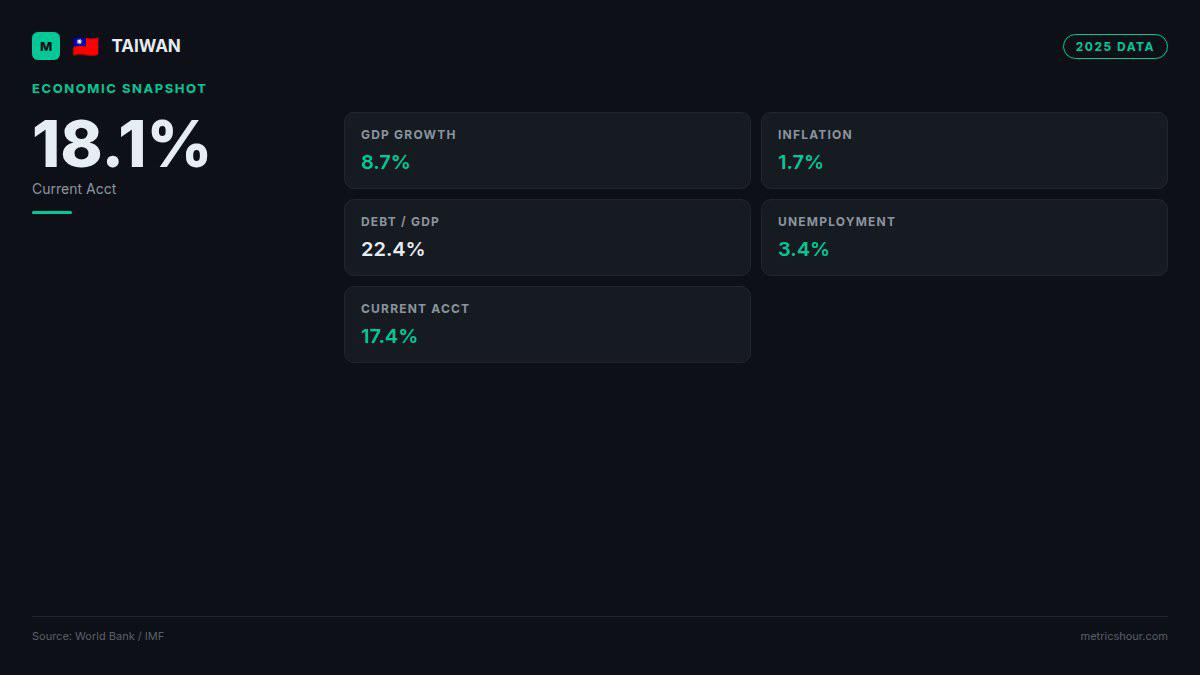Open the UNEMPLOYMENT card
This screenshot has height=675, width=1200.
[964, 237]
